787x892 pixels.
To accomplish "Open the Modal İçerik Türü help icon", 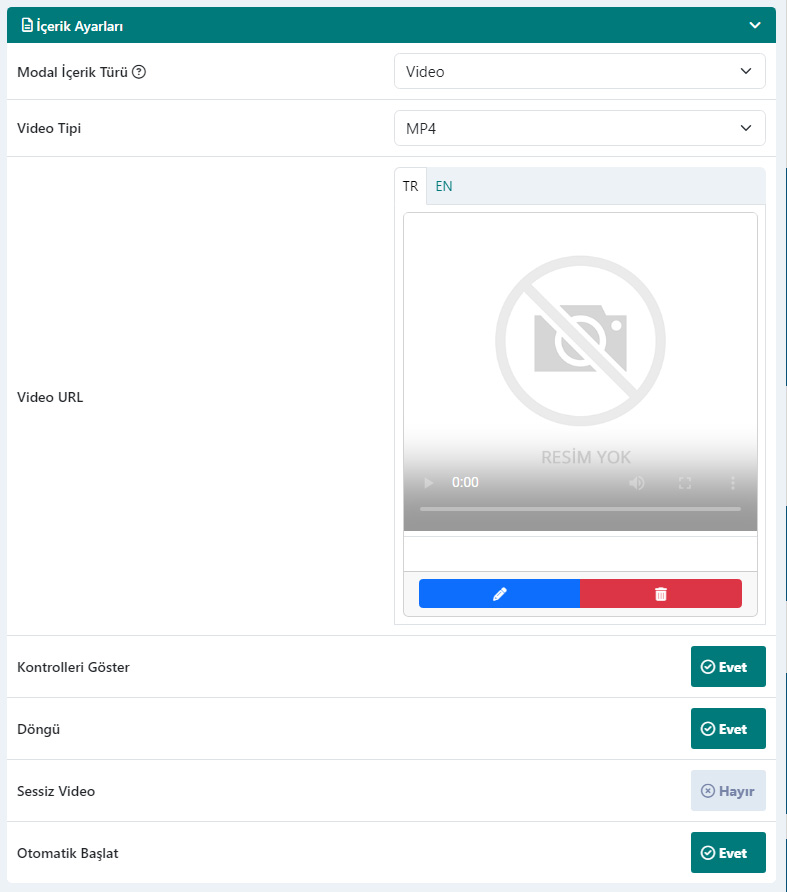I will pyautogui.click(x=139, y=72).
